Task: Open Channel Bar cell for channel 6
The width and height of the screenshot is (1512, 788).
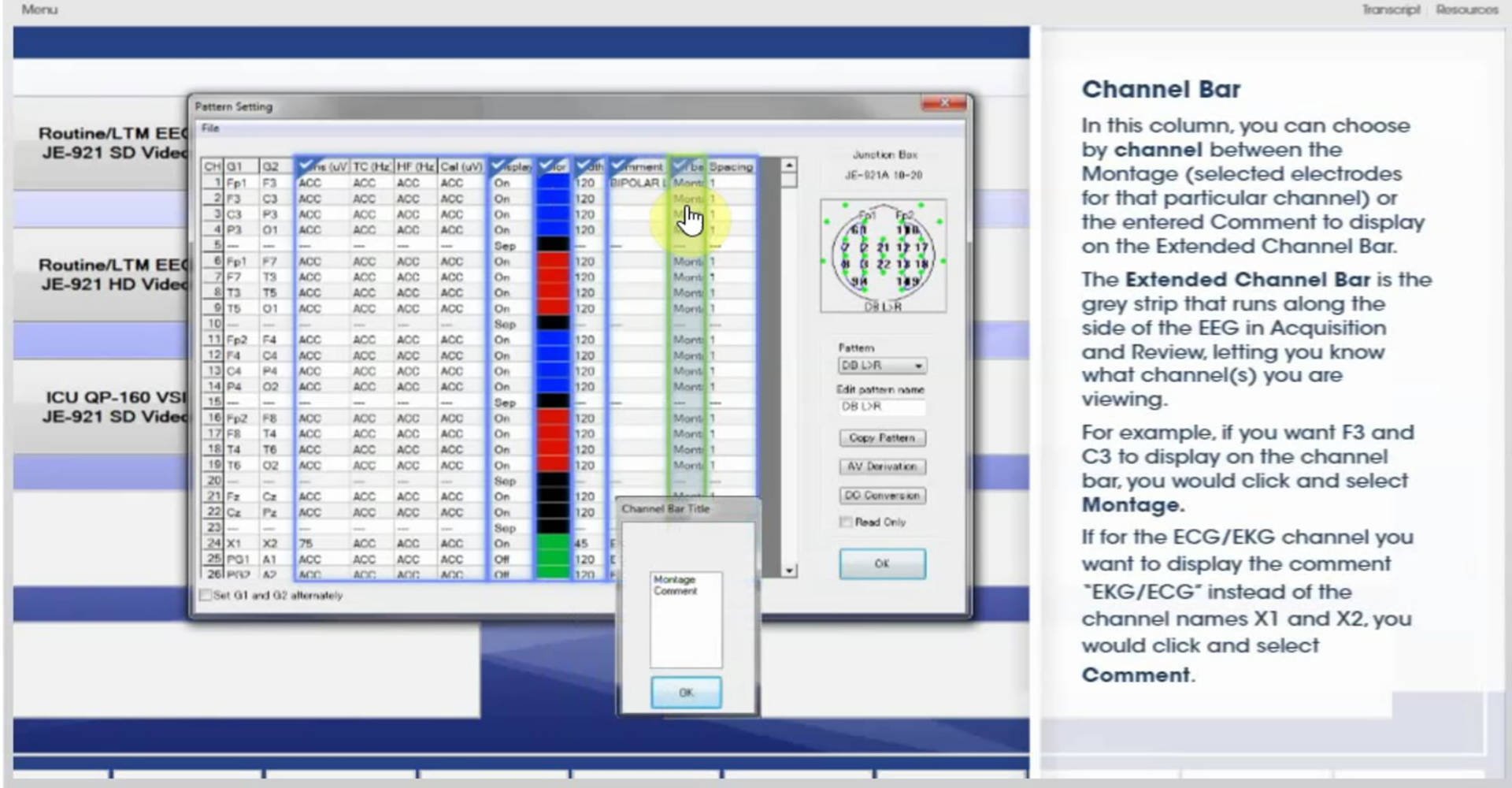Action: click(687, 261)
